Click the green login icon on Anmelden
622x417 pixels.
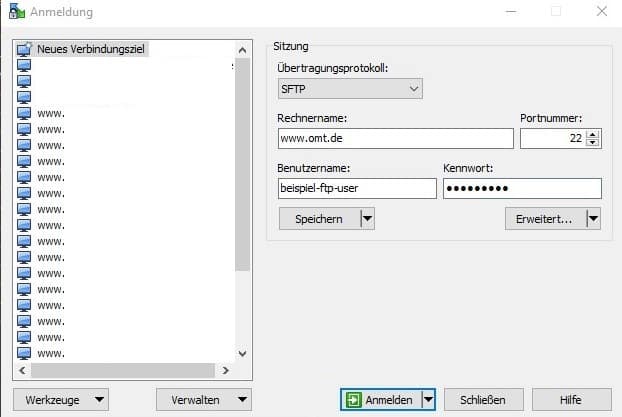coord(354,400)
